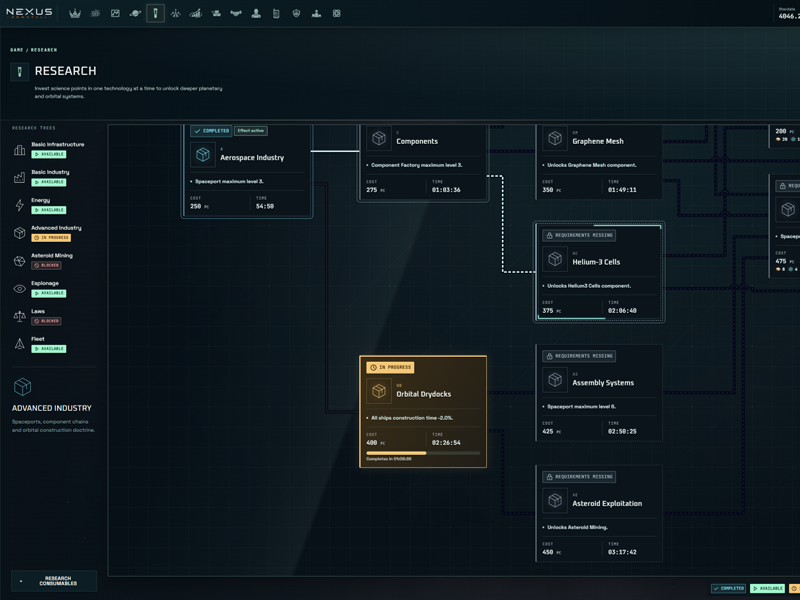The image size is (800, 600).
Task: Click the Blocked badge under Asteroid Mining
Action: click(46, 265)
